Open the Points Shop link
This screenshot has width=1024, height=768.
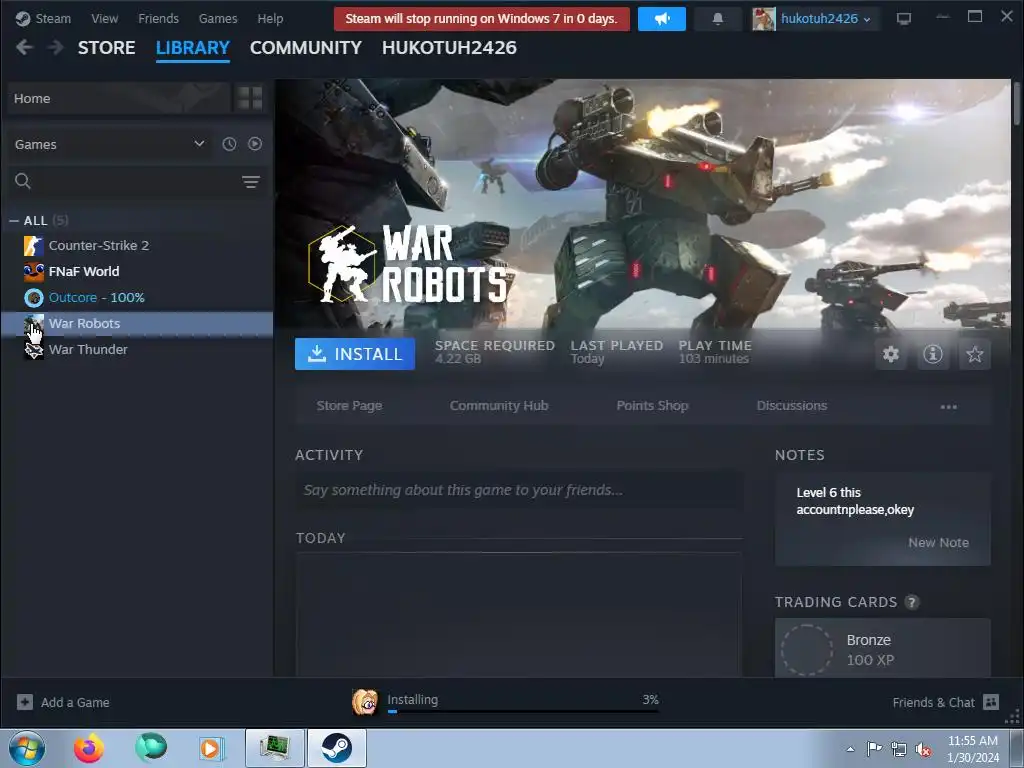tap(652, 406)
